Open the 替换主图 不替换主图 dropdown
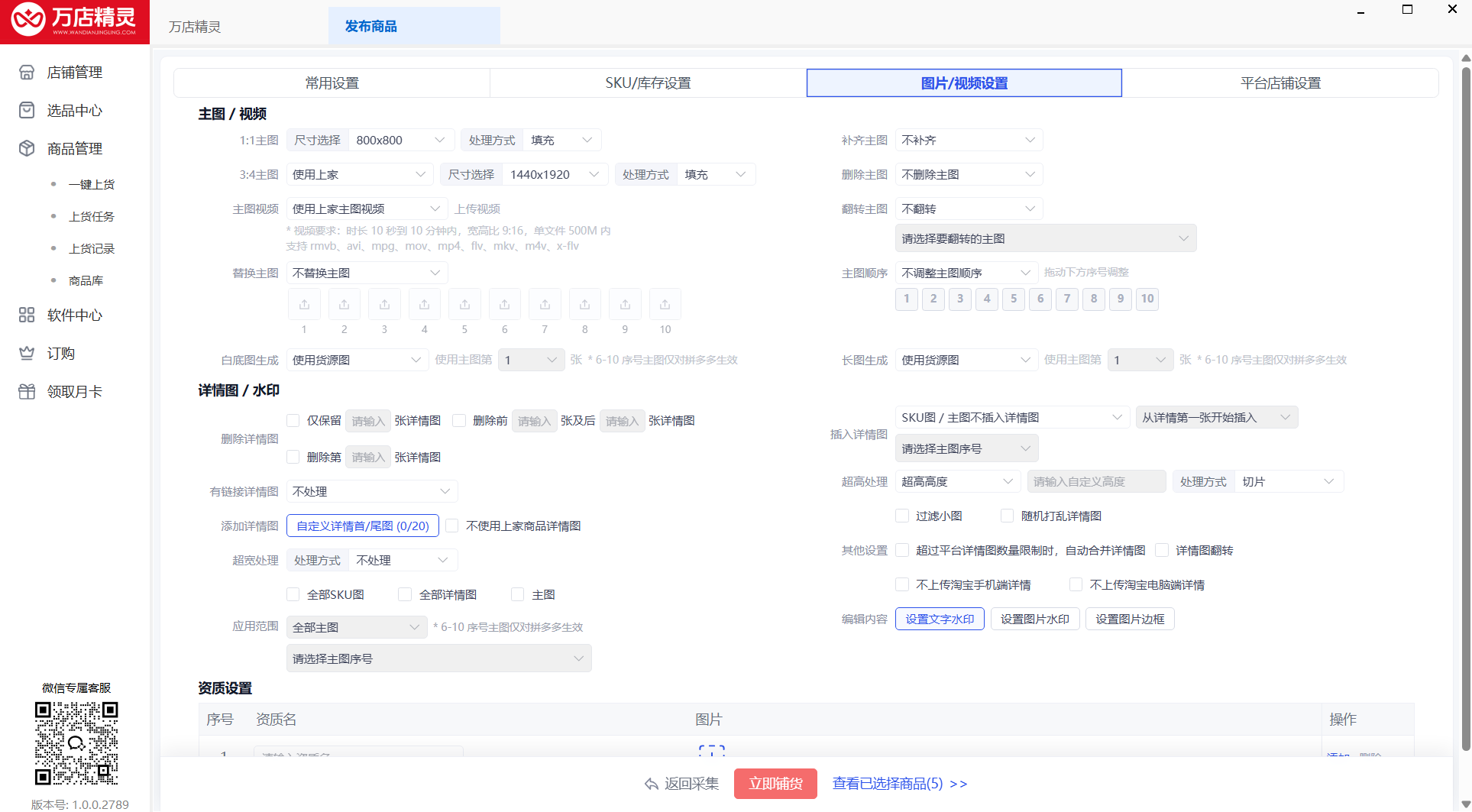Image resolution: width=1472 pixels, height=812 pixels. (367, 273)
